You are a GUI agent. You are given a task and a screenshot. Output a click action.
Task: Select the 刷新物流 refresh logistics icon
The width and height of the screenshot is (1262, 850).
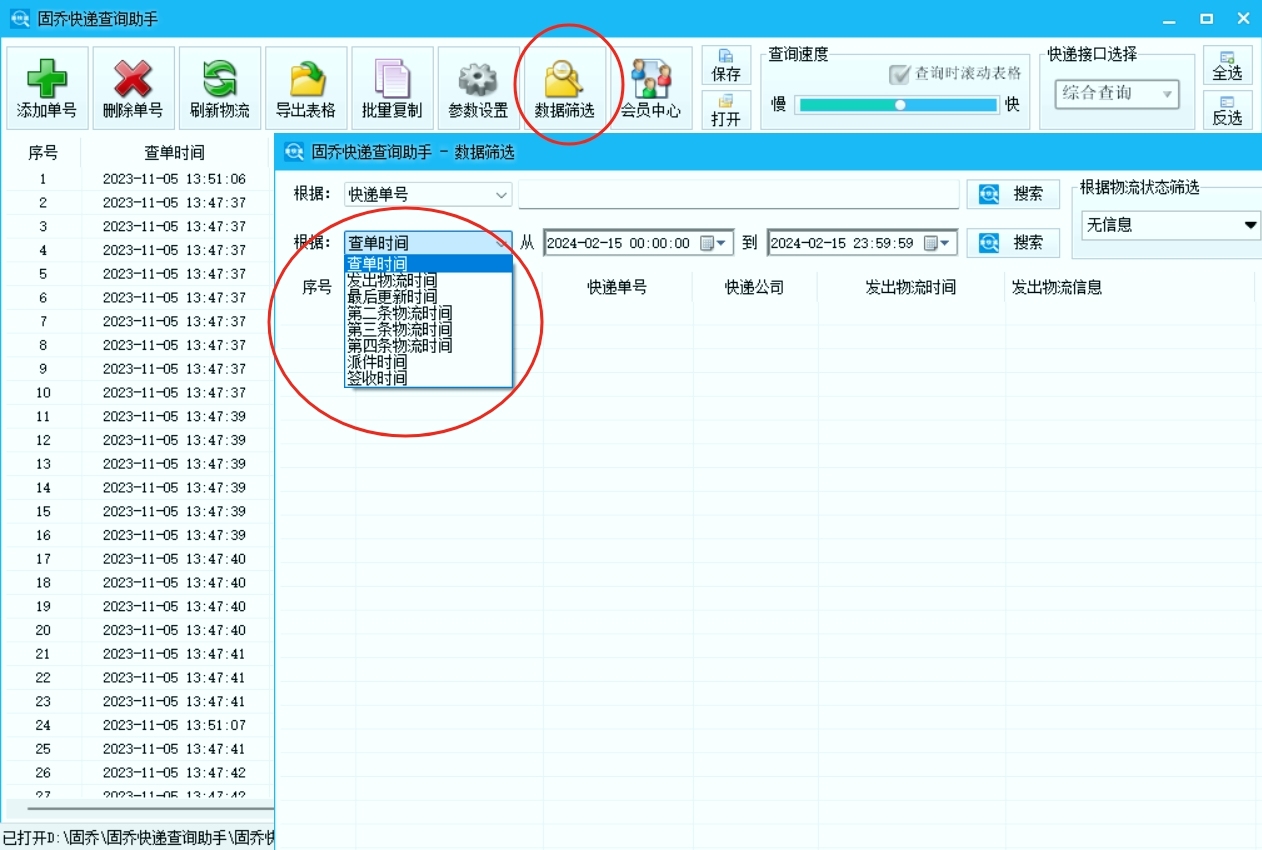point(219,87)
